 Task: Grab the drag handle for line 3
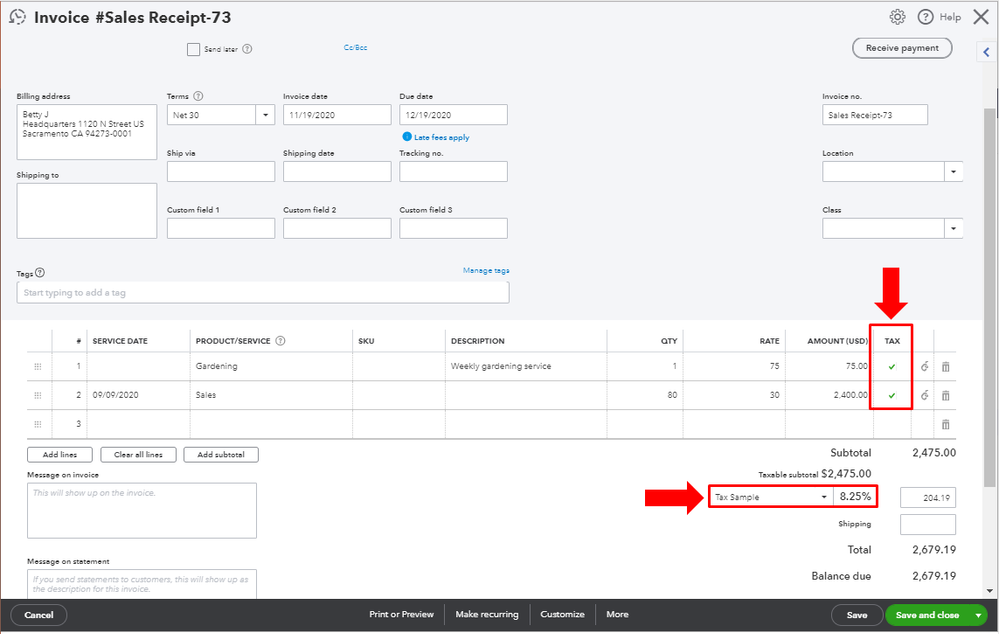point(38,424)
